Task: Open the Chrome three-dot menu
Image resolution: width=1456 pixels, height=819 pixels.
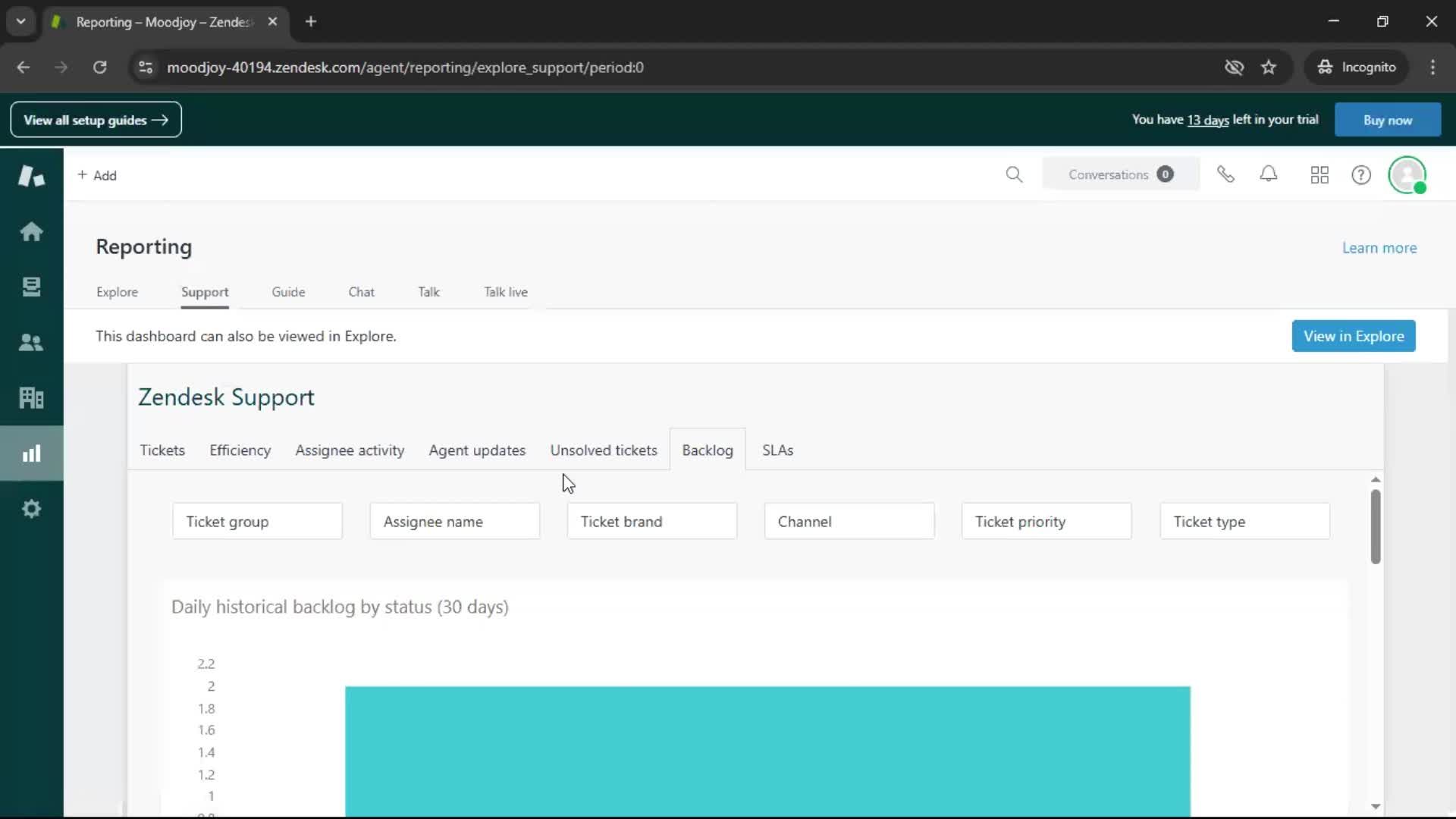Action: [1432, 67]
